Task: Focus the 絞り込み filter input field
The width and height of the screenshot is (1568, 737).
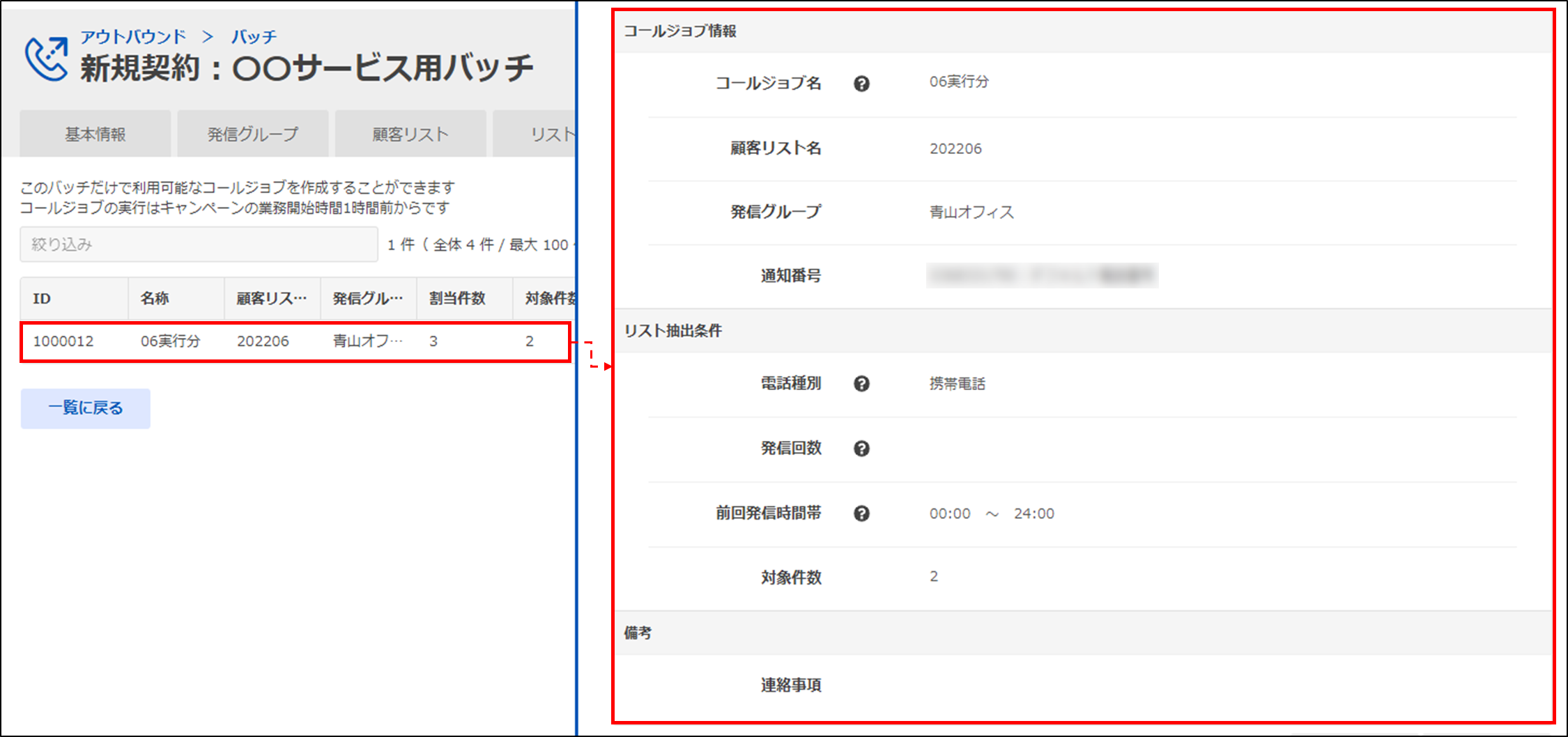Action: coord(199,245)
